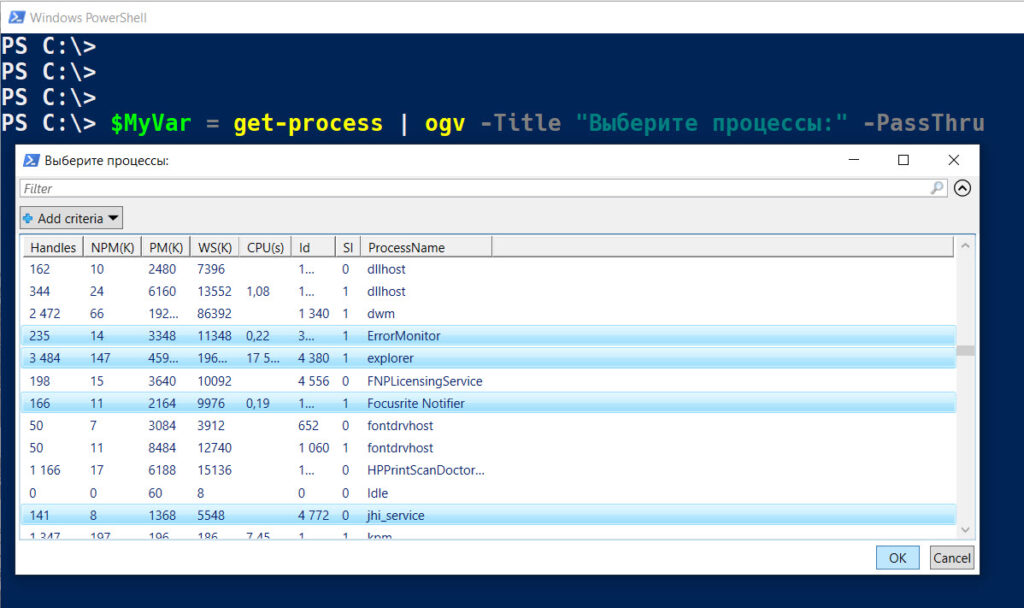Click the PowerShell icon in the dialog title bar
This screenshot has height=608, width=1024.
tap(31, 159)
